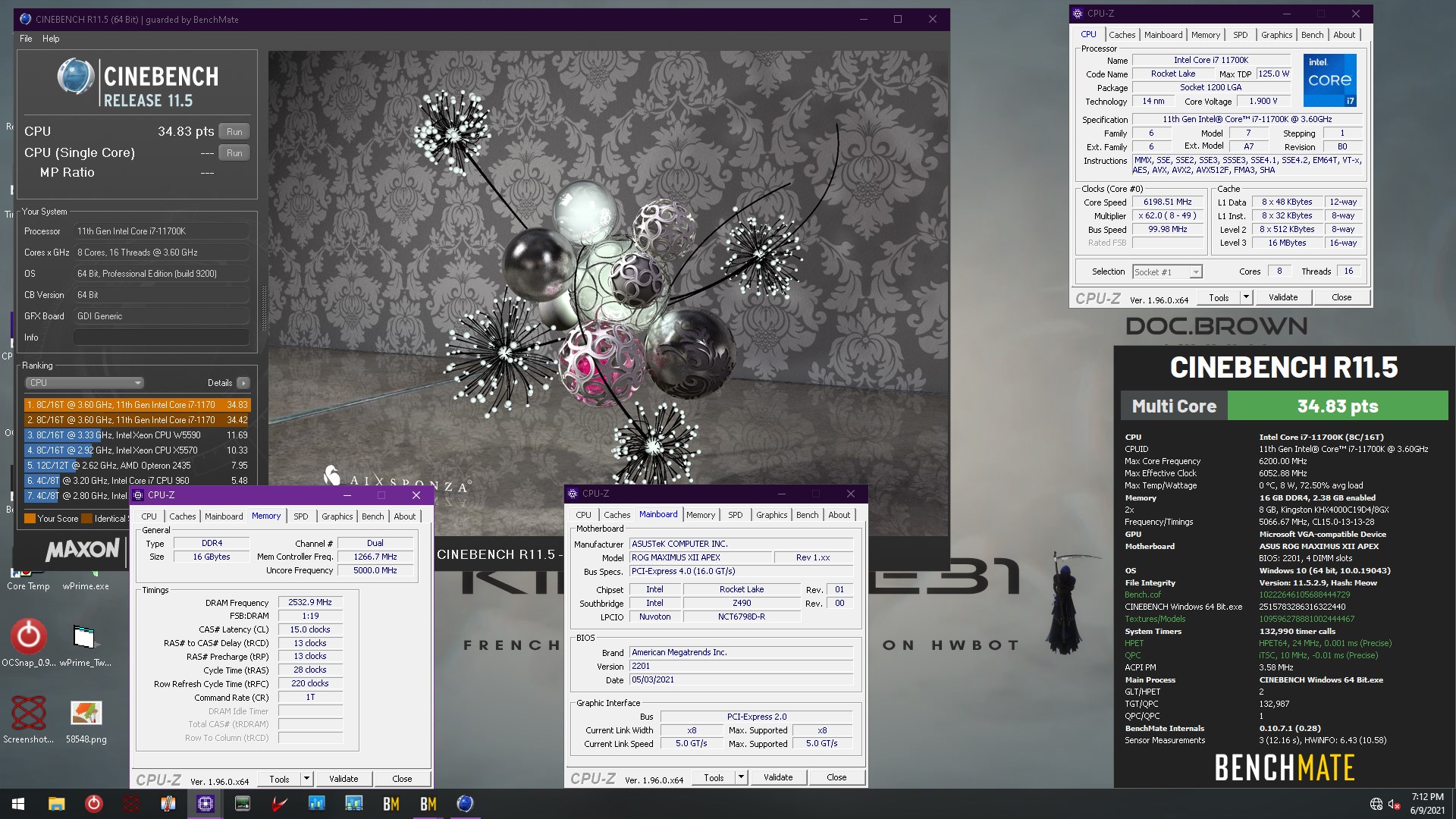Open Bench tab in Mainboard CPU-Z window

click(807, 515)
